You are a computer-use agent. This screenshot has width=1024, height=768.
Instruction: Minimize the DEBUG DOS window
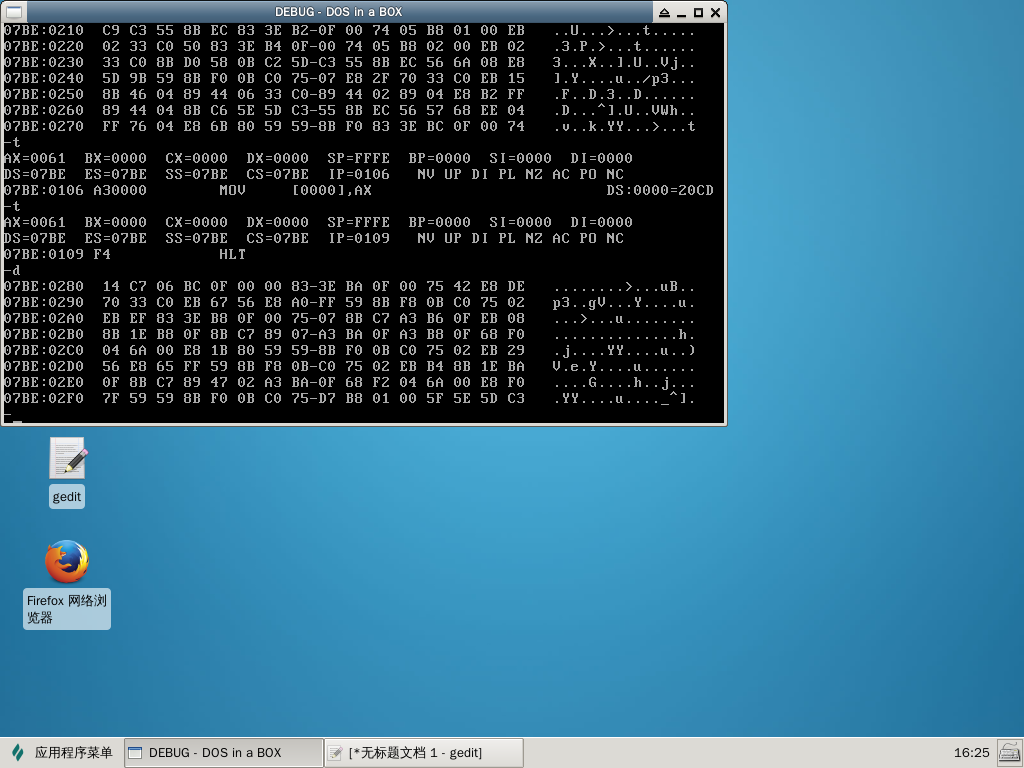[x=682, y=12]
